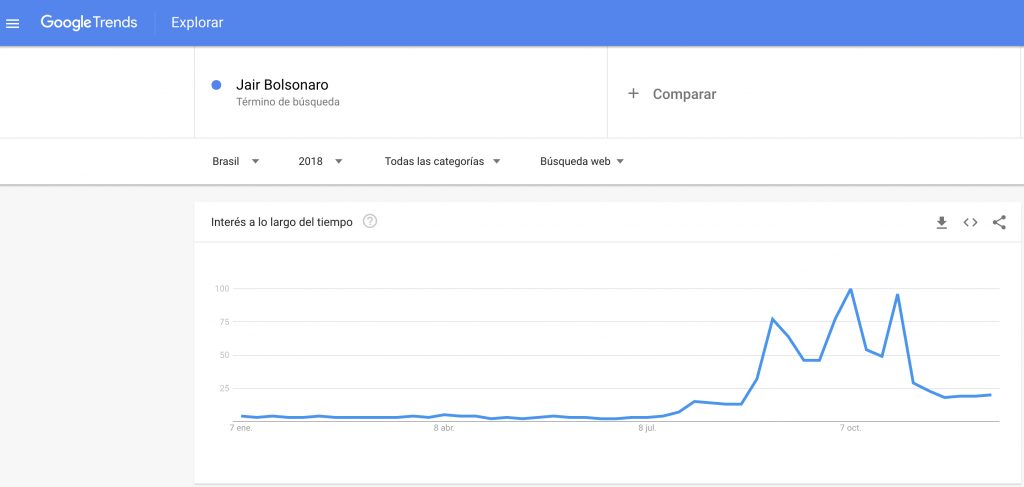Viewport: 1024px width, 487px height.
Task: Expand Todas las categorías dropdown
Action: pos(442,161)
